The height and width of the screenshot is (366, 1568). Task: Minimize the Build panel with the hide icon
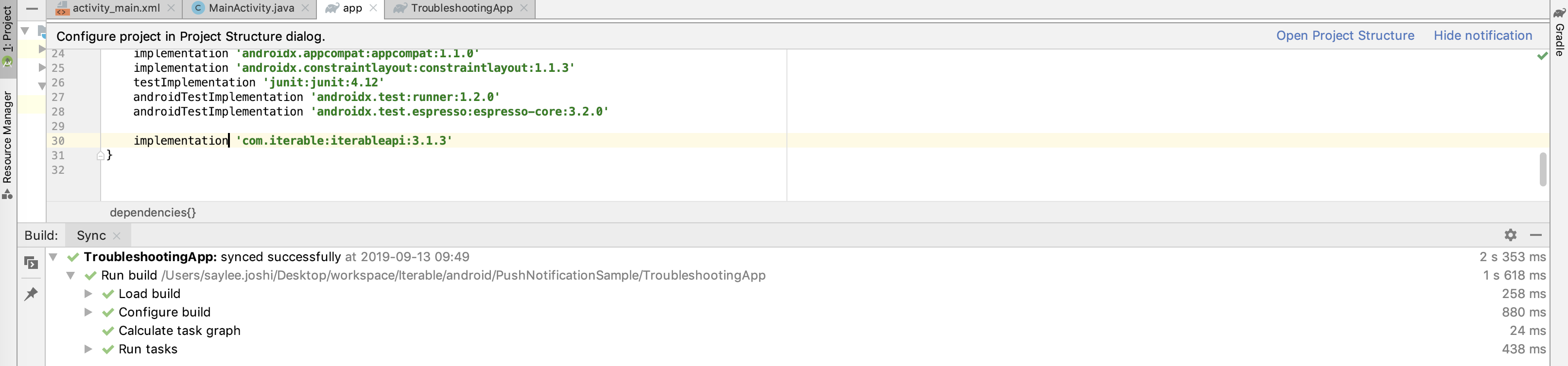(x=1536, y=235)
